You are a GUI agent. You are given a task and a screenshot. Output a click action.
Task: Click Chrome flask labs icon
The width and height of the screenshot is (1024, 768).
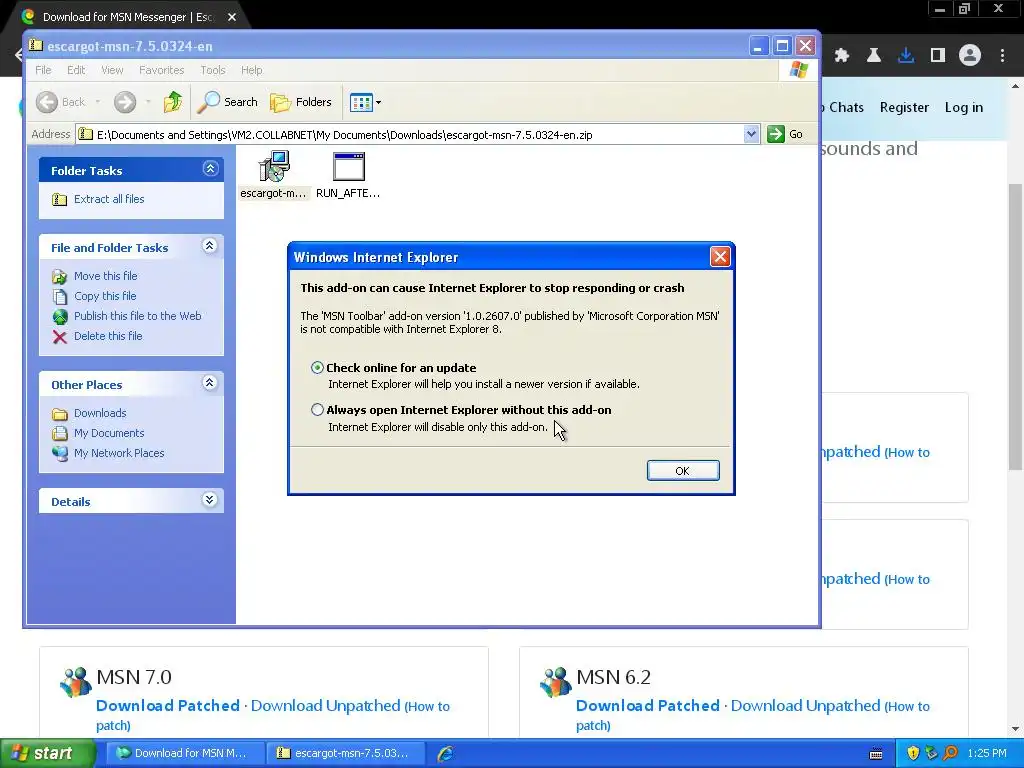[874, 56]
